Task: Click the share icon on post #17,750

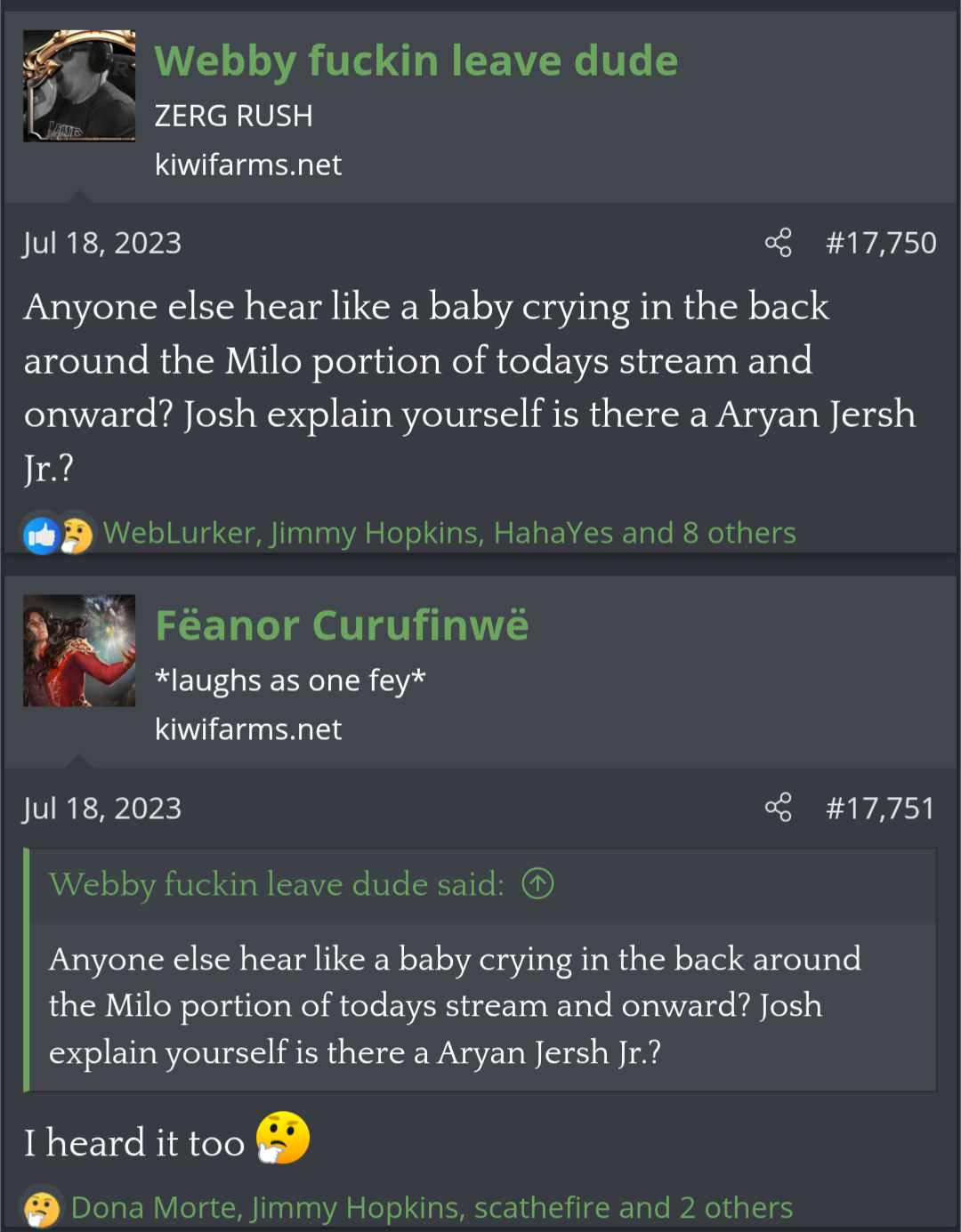Action: (x=778, y=243)
